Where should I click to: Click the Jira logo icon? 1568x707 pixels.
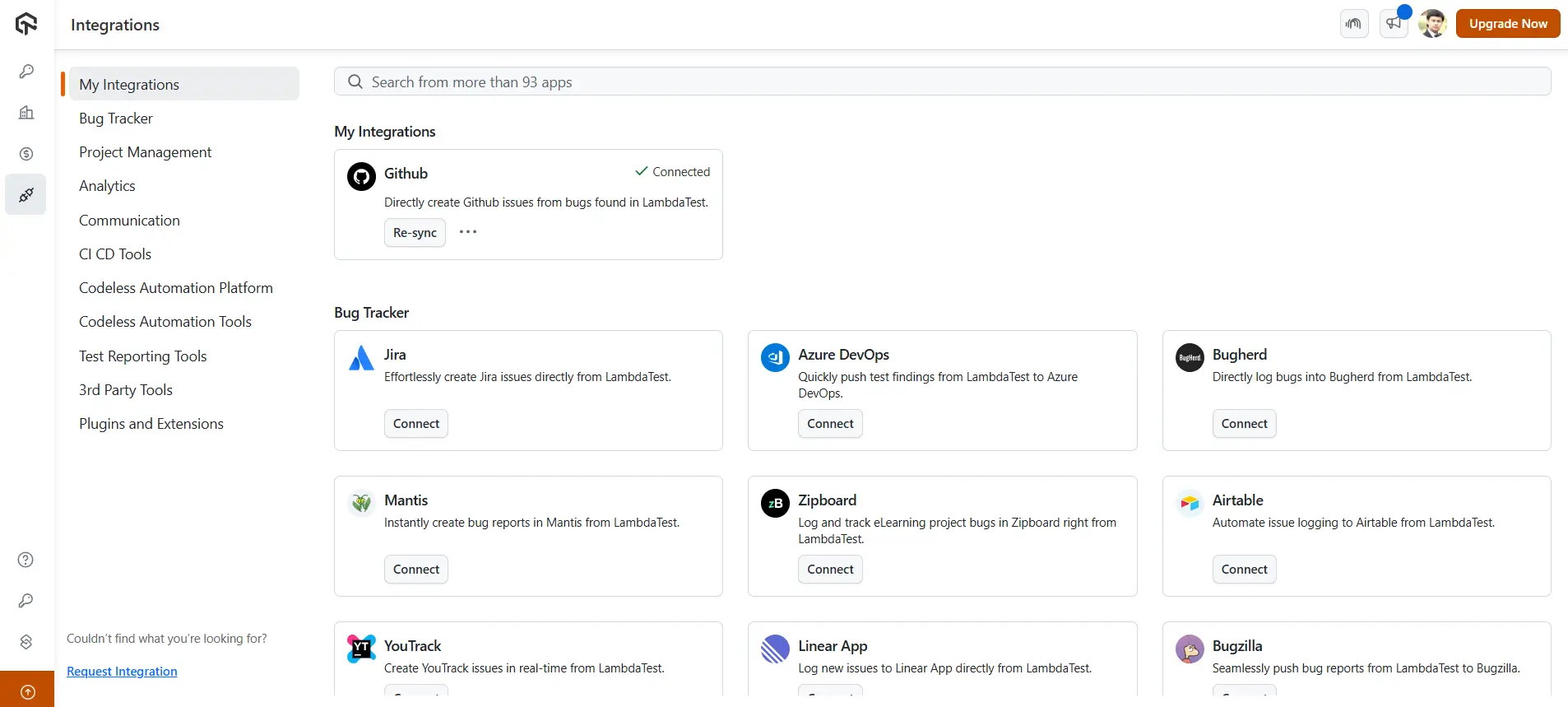pyautogui.click(x=361, y=358)
